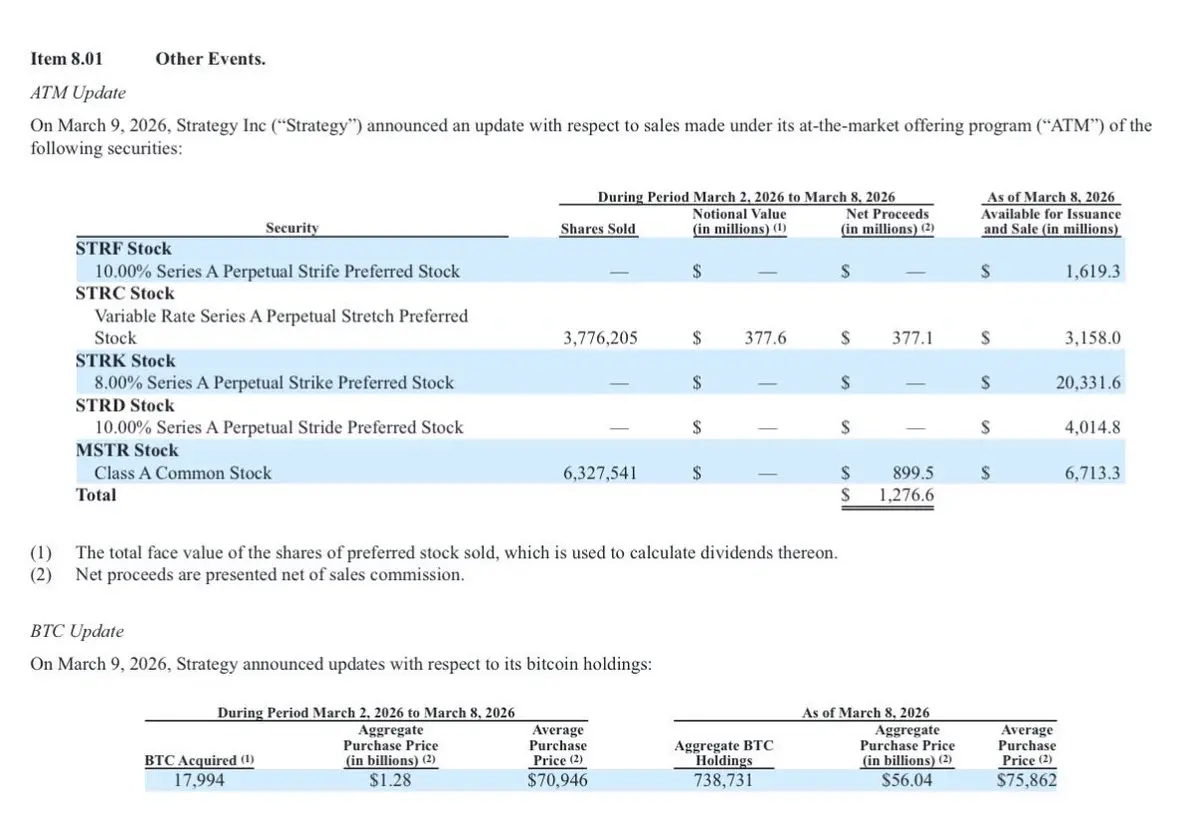Click shares sold value 6,327,541
This screenshot has height=817, width=1200.
coord(601,473)
